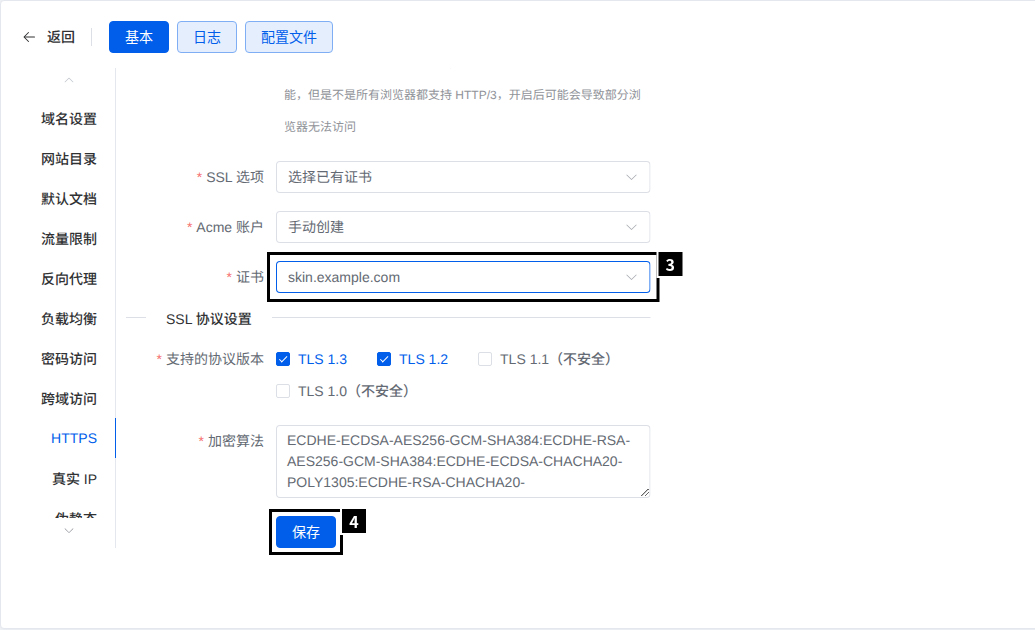
Task: Click the sidebar scroll-down chevron
Action: pyautogui.click(x=69, y=531)
